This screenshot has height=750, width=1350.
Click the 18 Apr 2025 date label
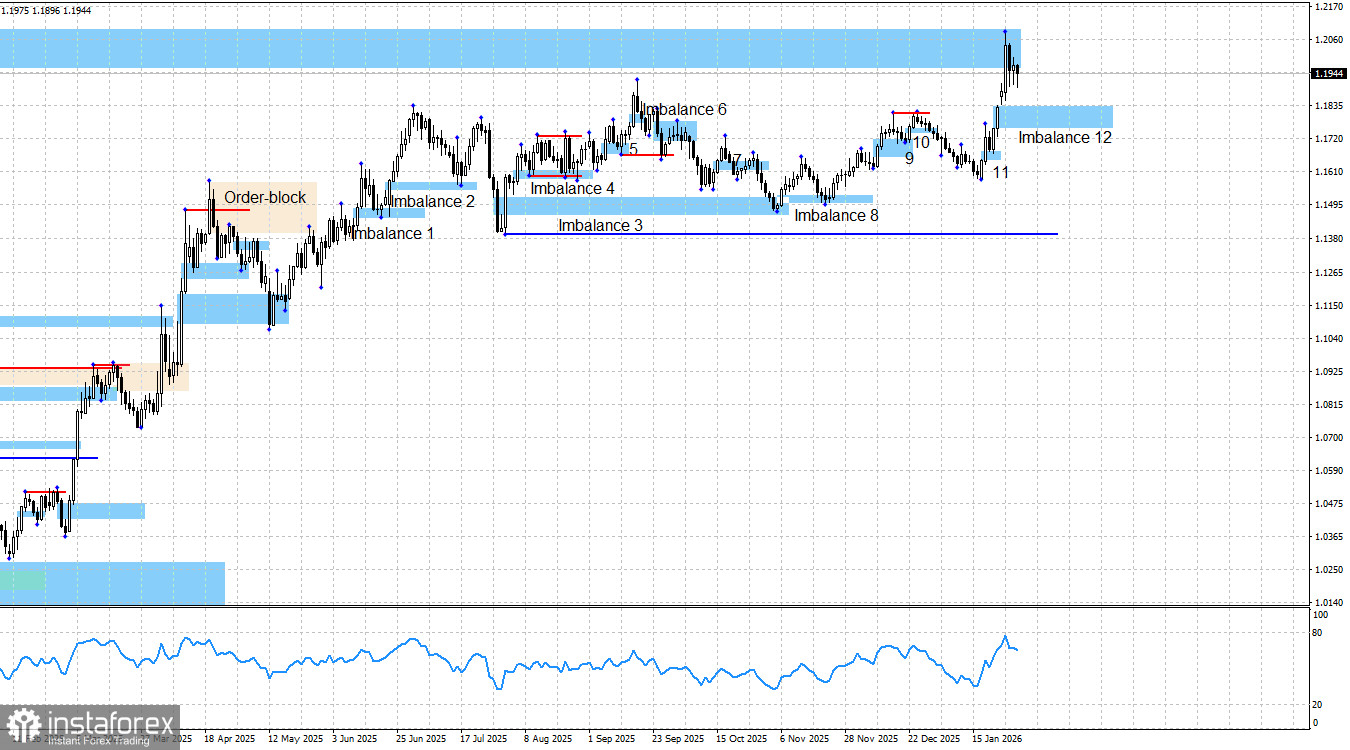pyautogui.click(x=229, y=739)
